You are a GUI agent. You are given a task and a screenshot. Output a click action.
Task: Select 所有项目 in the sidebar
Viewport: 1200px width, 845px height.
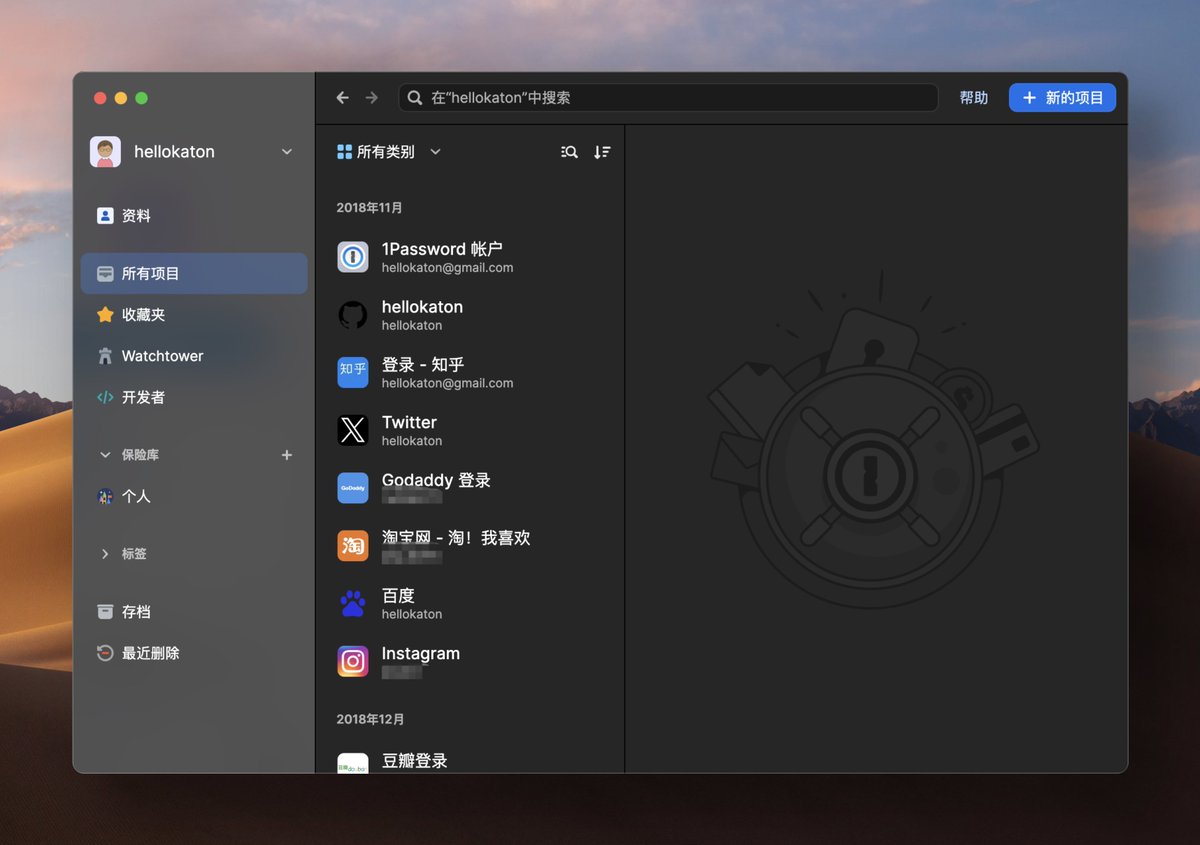coord(194,273)
